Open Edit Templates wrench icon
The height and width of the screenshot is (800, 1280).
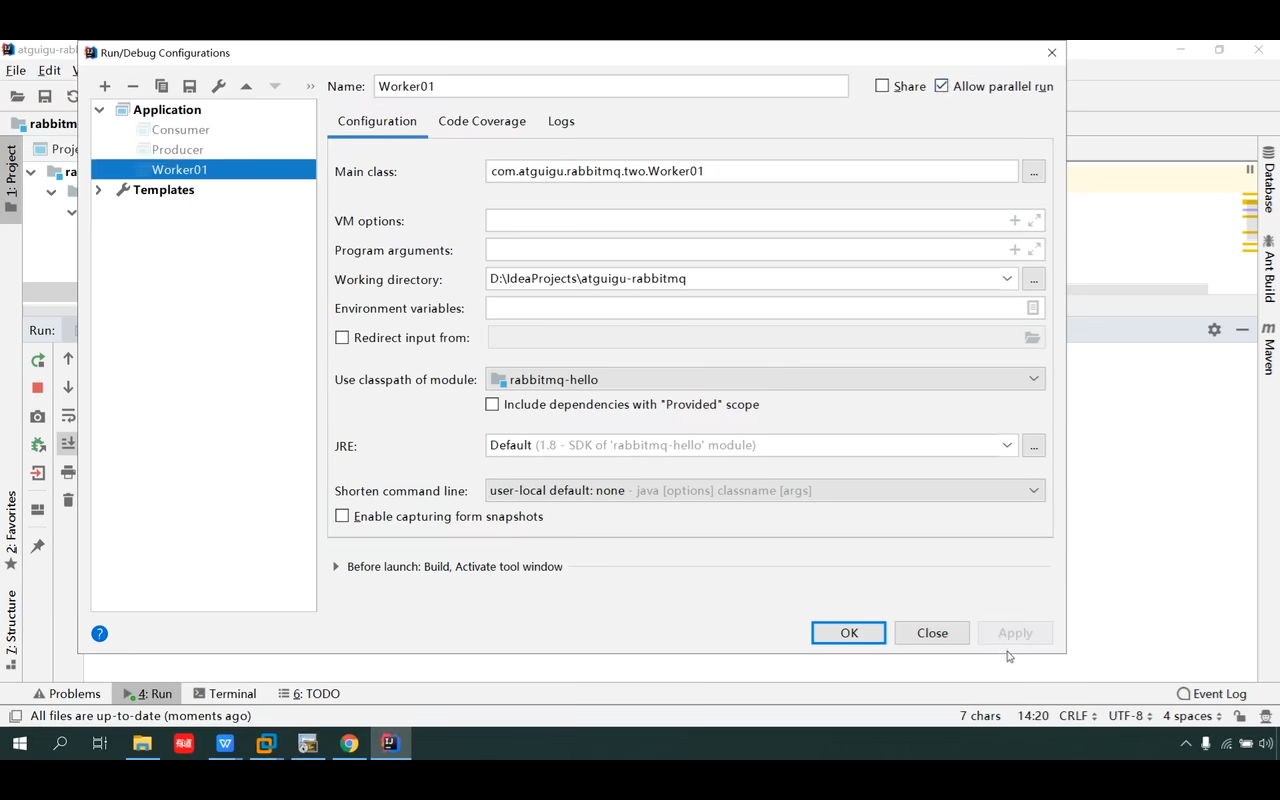coord(218,86)
